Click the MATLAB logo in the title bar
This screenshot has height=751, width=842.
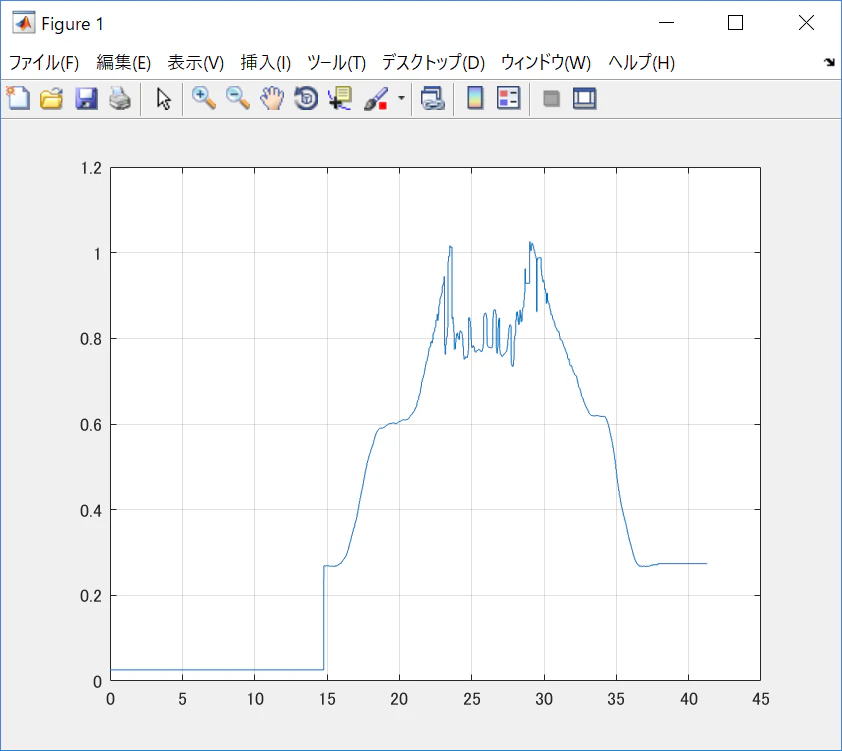[24, 23]
